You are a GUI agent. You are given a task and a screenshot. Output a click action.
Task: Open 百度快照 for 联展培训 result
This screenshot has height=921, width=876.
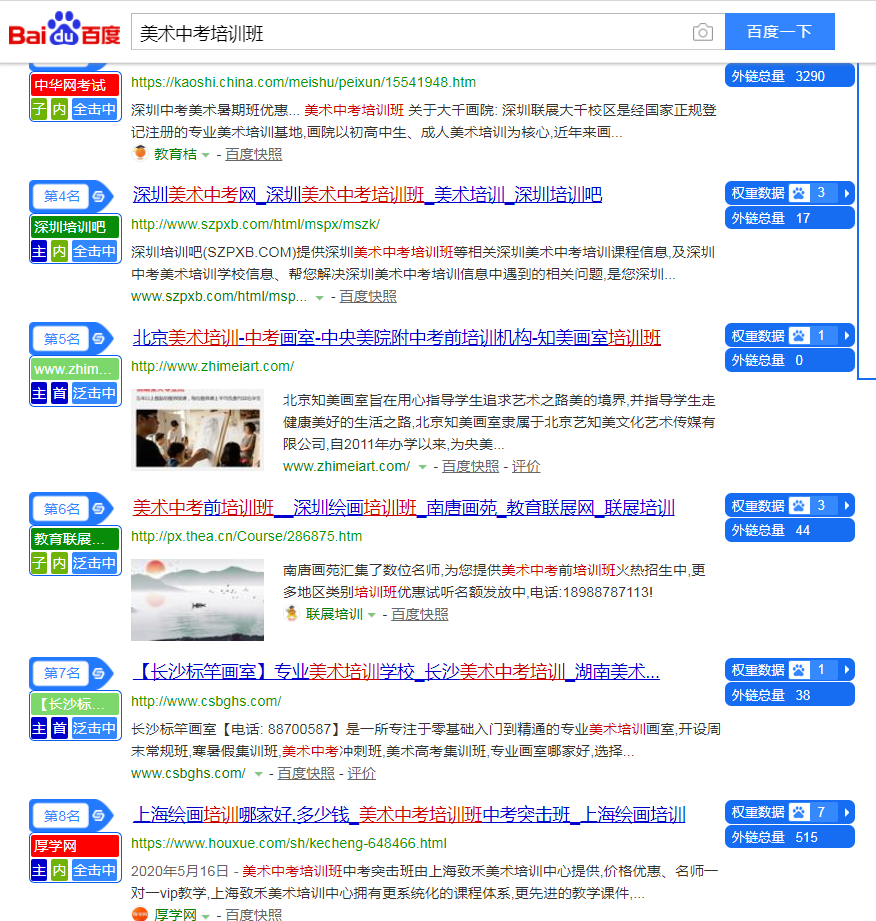click(419, 614)
